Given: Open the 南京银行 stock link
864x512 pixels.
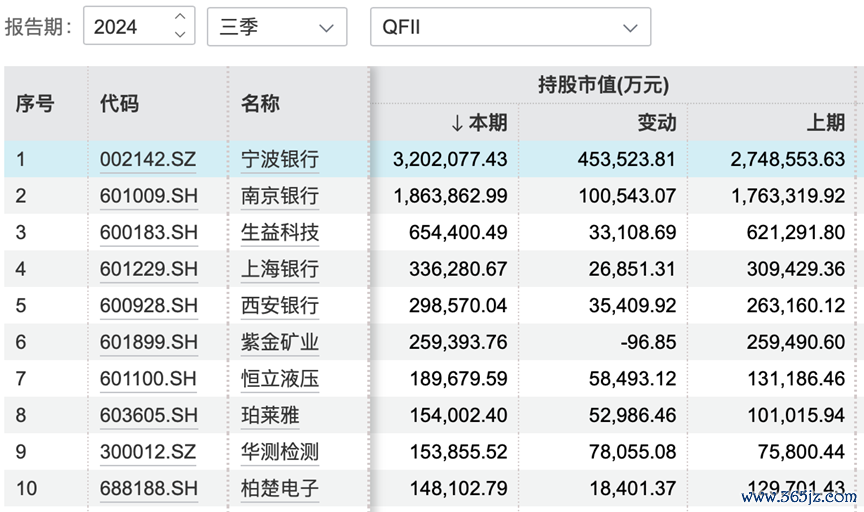Looking at the screenshot, I should (x=280, y=196).
